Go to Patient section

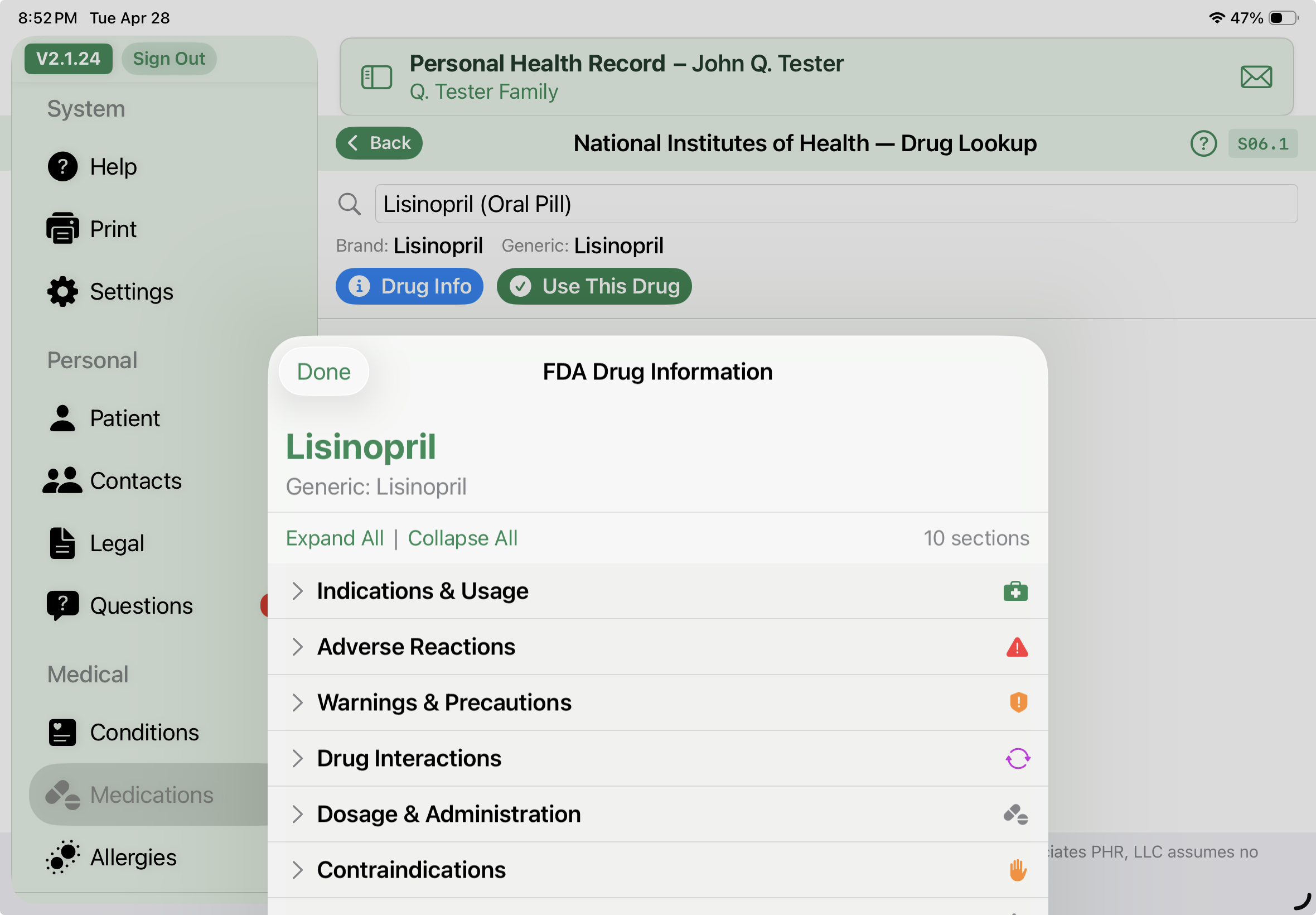click(x=125, y=418)
